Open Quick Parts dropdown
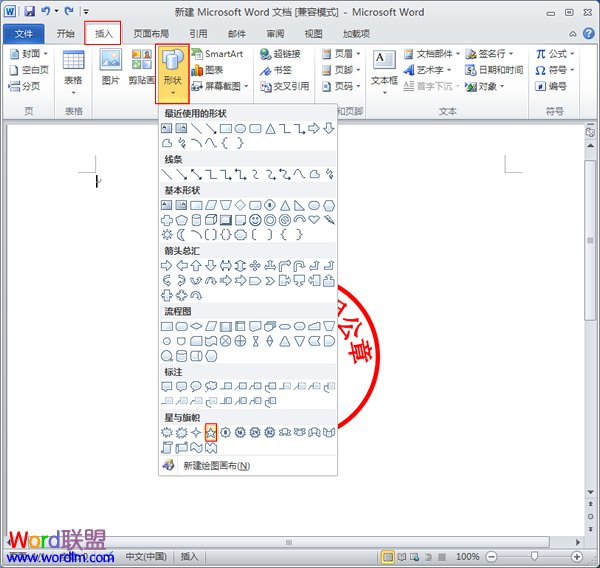Image resolution: width=600 pixels, height=568 pixels. pos(432,54)
